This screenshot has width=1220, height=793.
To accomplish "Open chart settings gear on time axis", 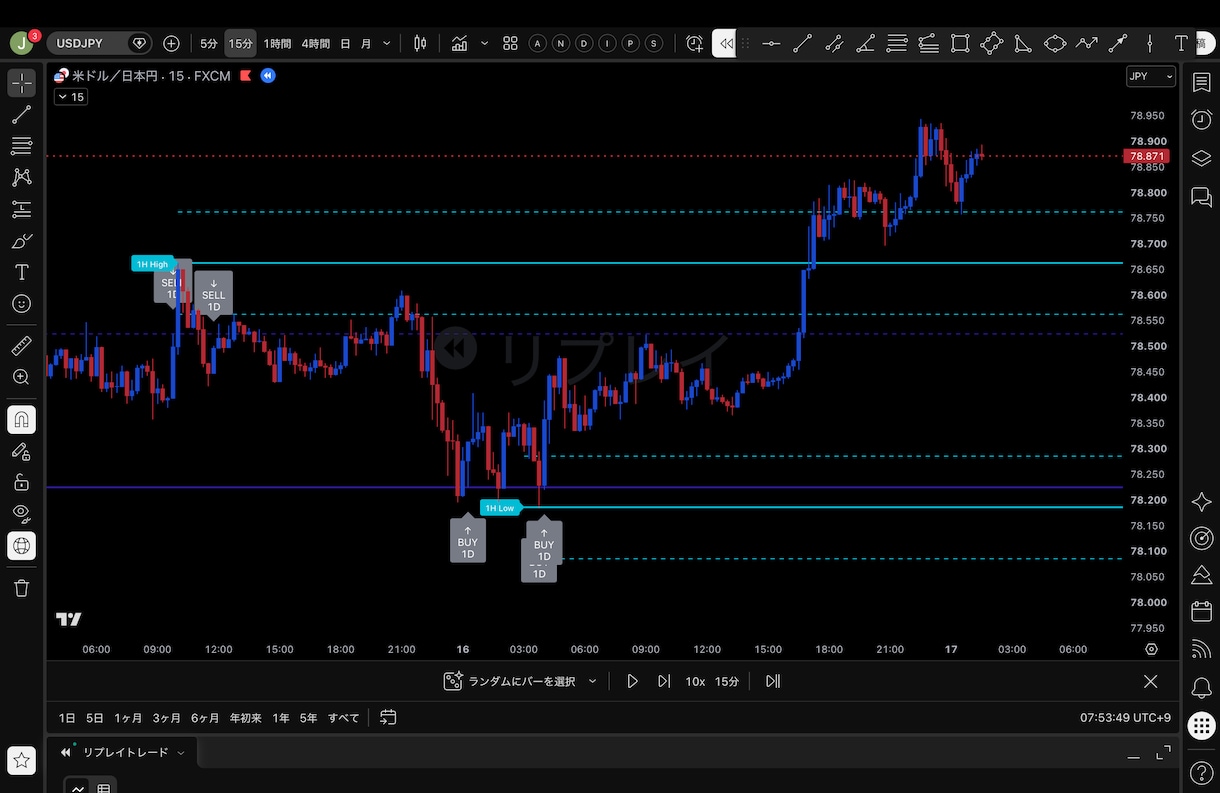I will [x=1151, y=649].
